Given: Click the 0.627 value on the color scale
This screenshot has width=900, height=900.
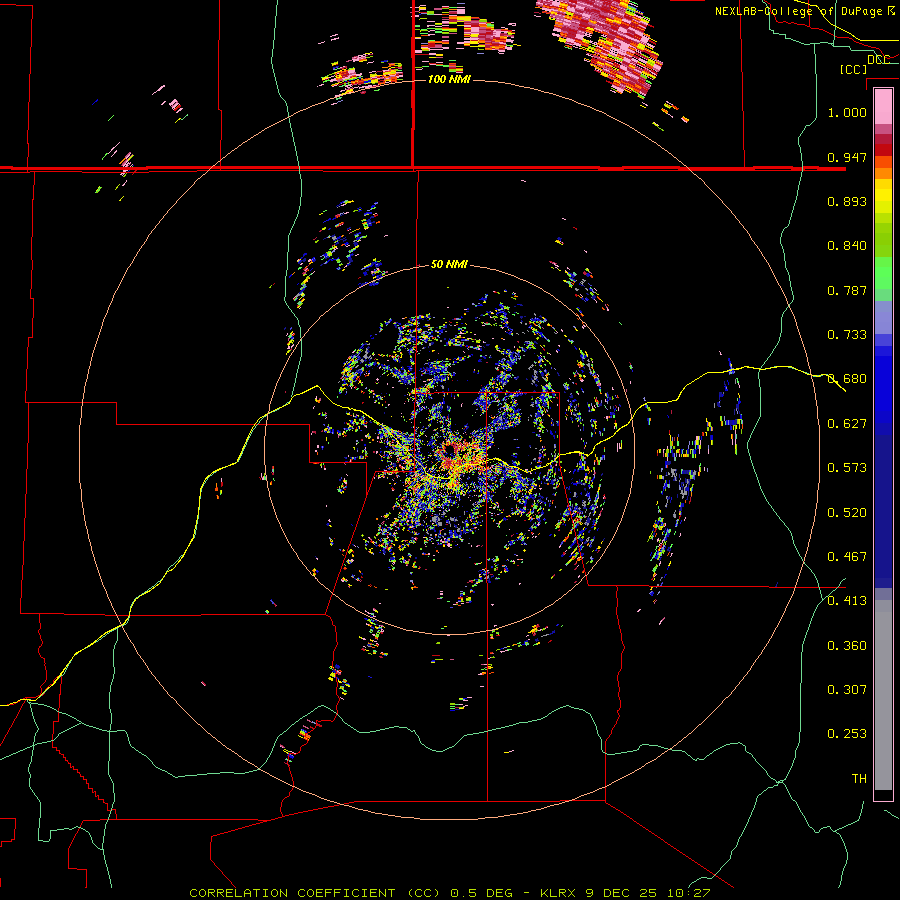Looking at the screenshot, I should tap(847, 424).
